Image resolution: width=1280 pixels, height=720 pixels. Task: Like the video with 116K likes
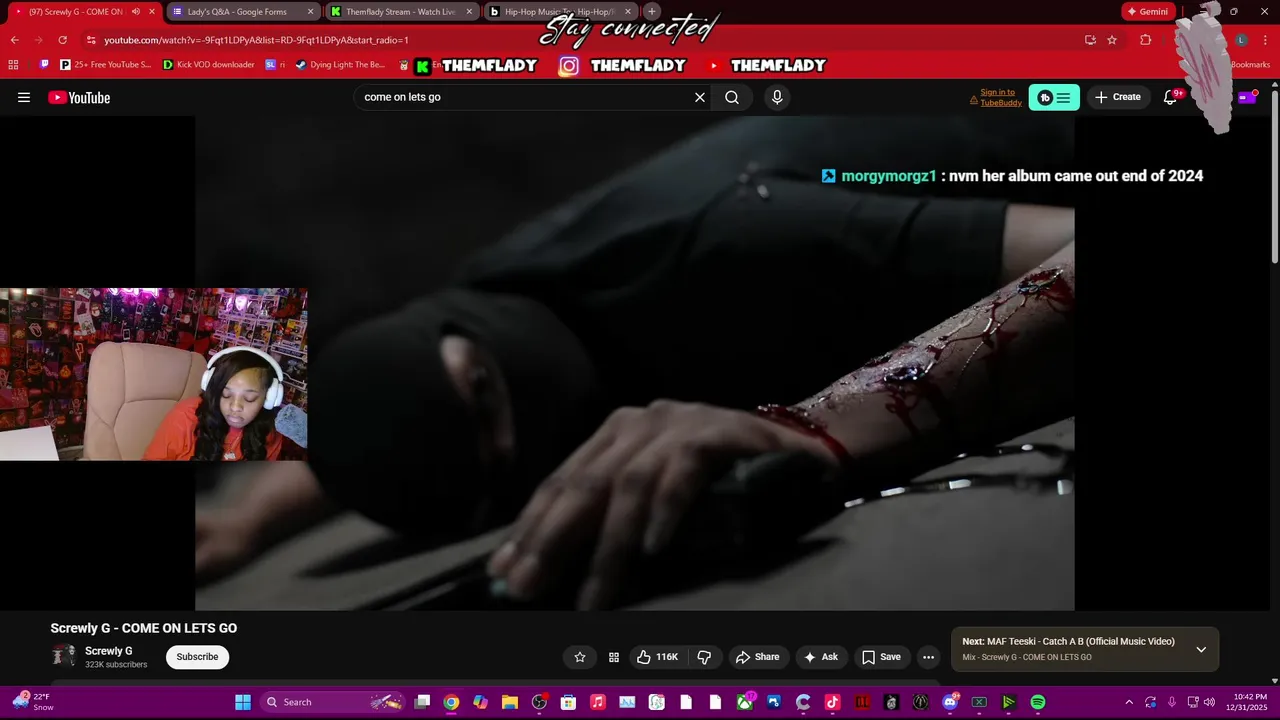pos(657,657)
